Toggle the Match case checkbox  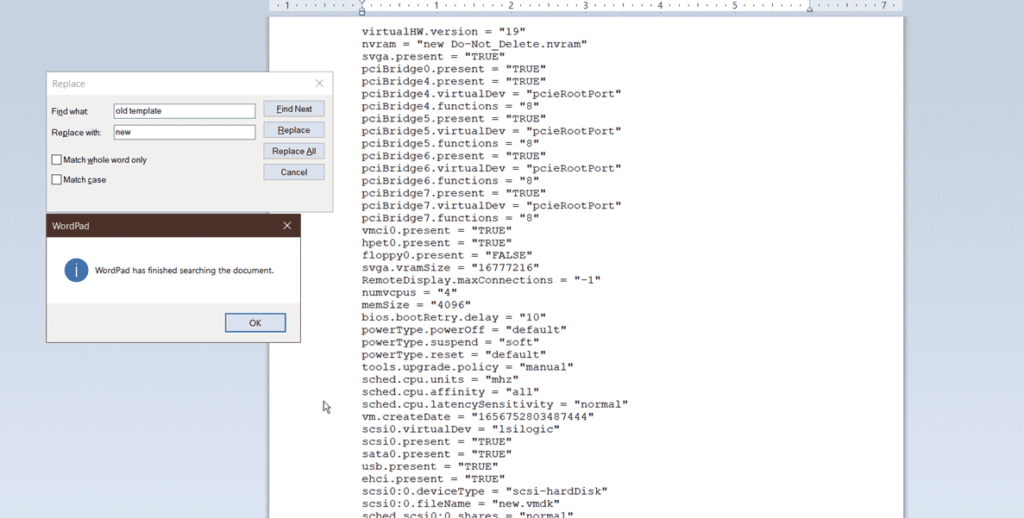[x=57, y=180]
